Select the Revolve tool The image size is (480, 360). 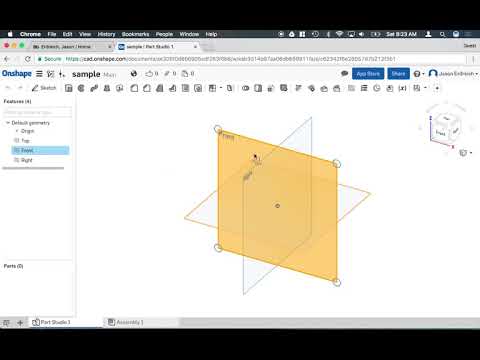(81, 88)
